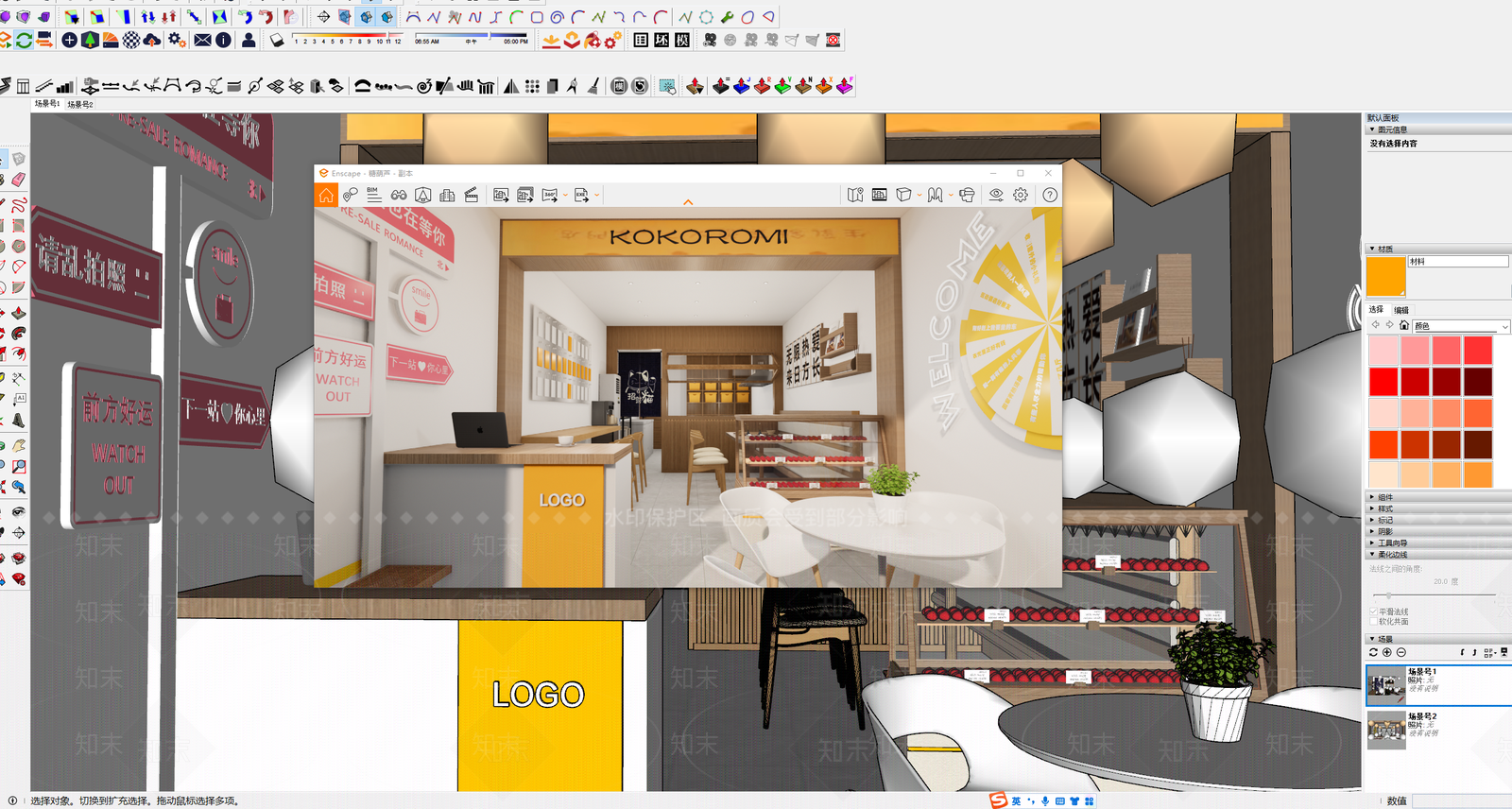Select the eraser tool in left toolbar
1512x809 pixels.
coord(18,179)
